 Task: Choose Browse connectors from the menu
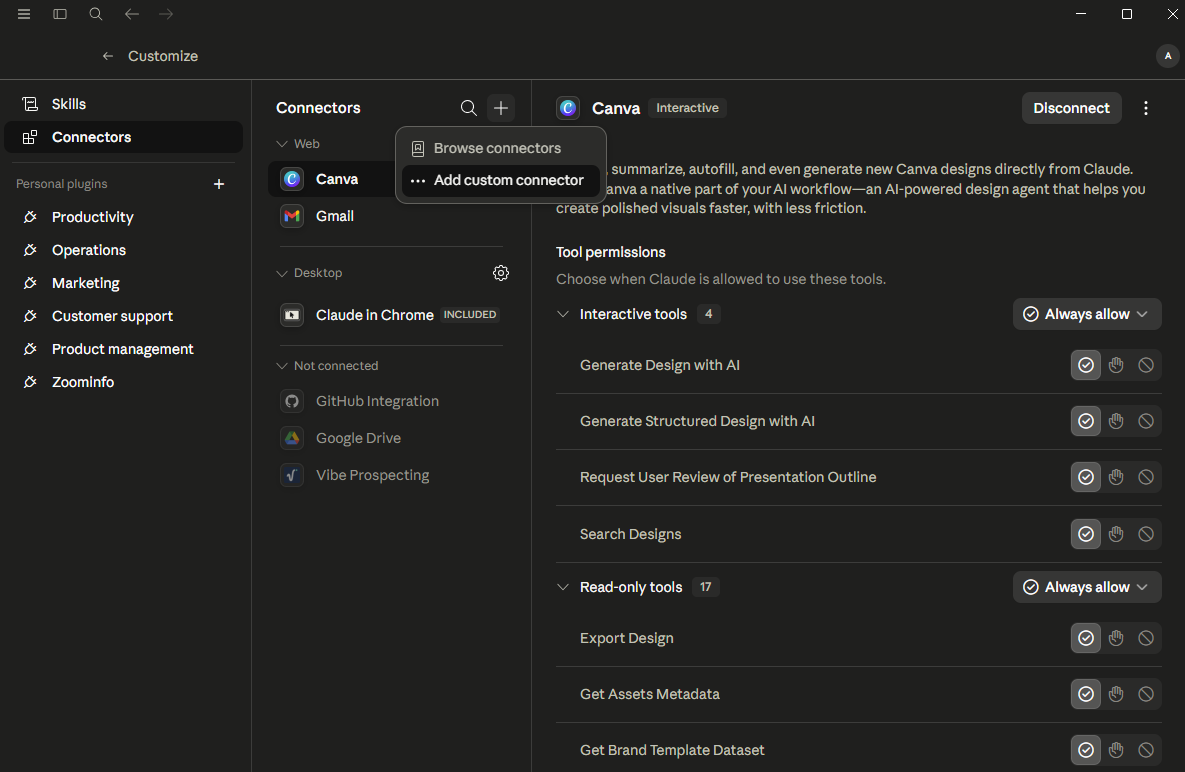click(x=500, y=149)
